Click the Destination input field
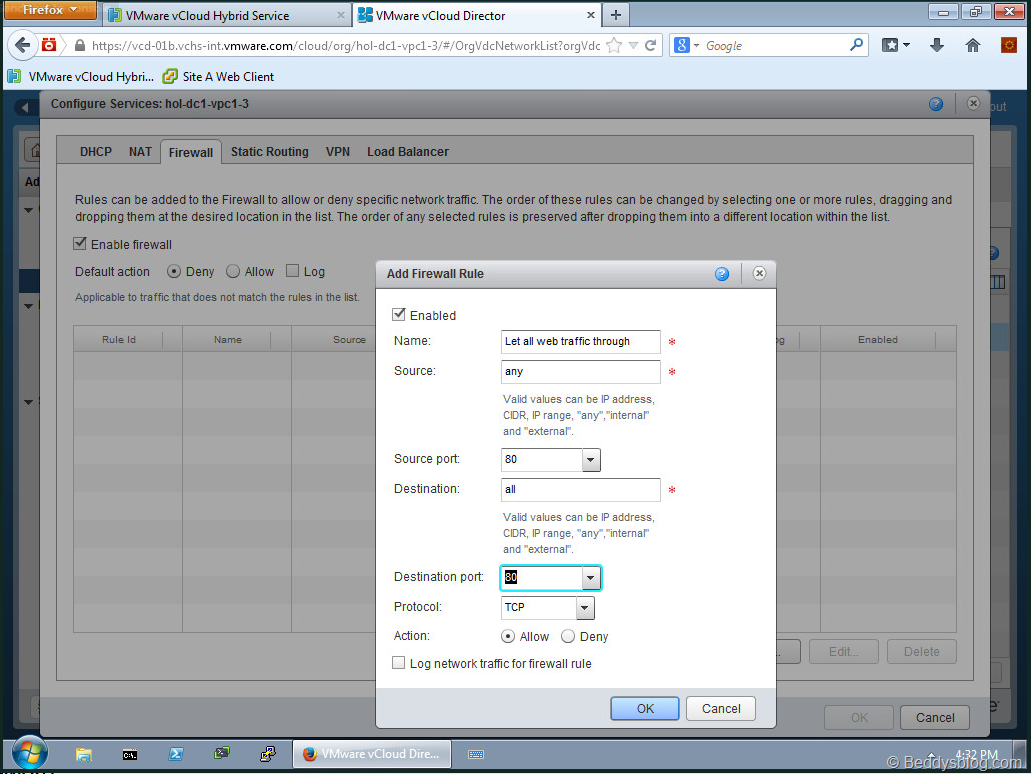This screenshot has width=1031, height=774. 581,490
